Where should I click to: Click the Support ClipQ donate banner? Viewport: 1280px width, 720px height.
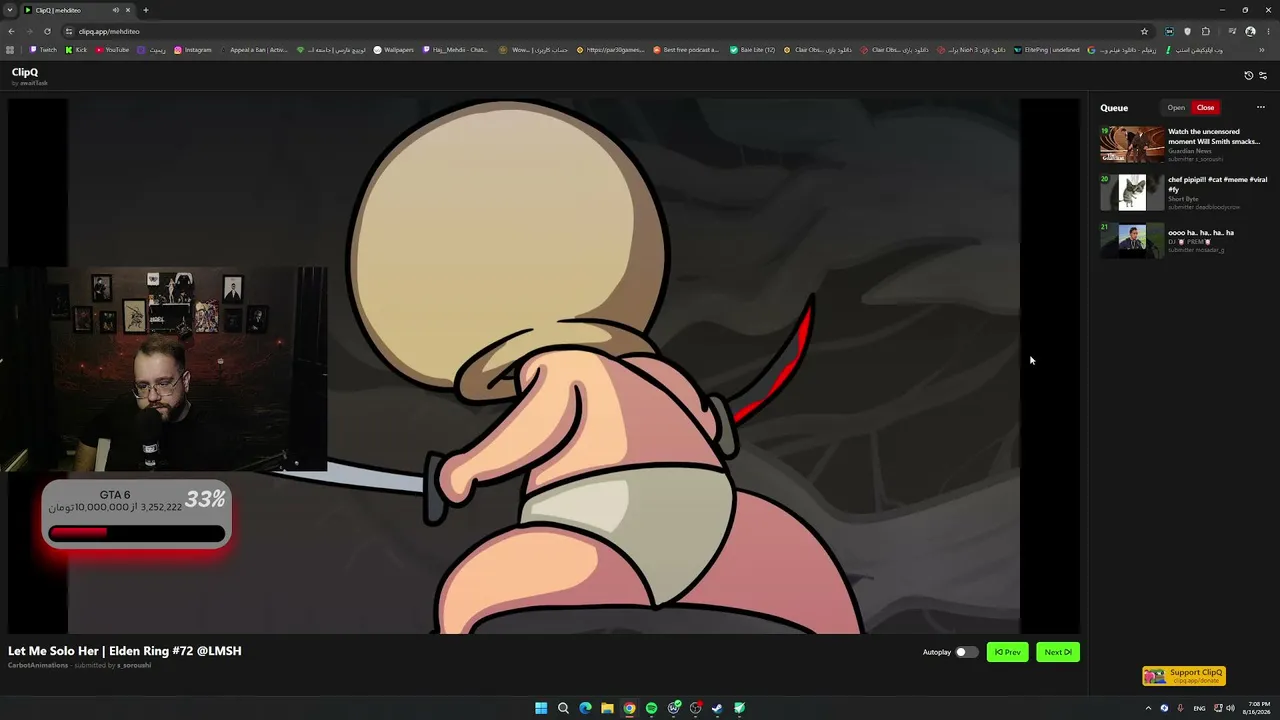[x=1184, y=676]
